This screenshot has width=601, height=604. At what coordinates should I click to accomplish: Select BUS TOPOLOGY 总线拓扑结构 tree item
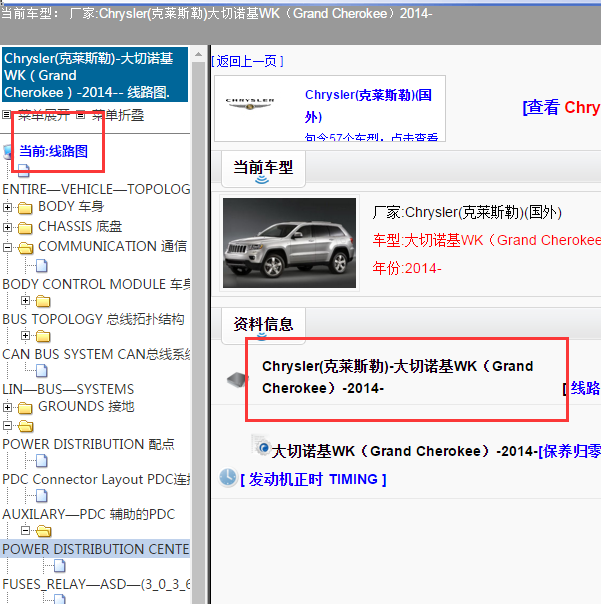coord(93,319)
